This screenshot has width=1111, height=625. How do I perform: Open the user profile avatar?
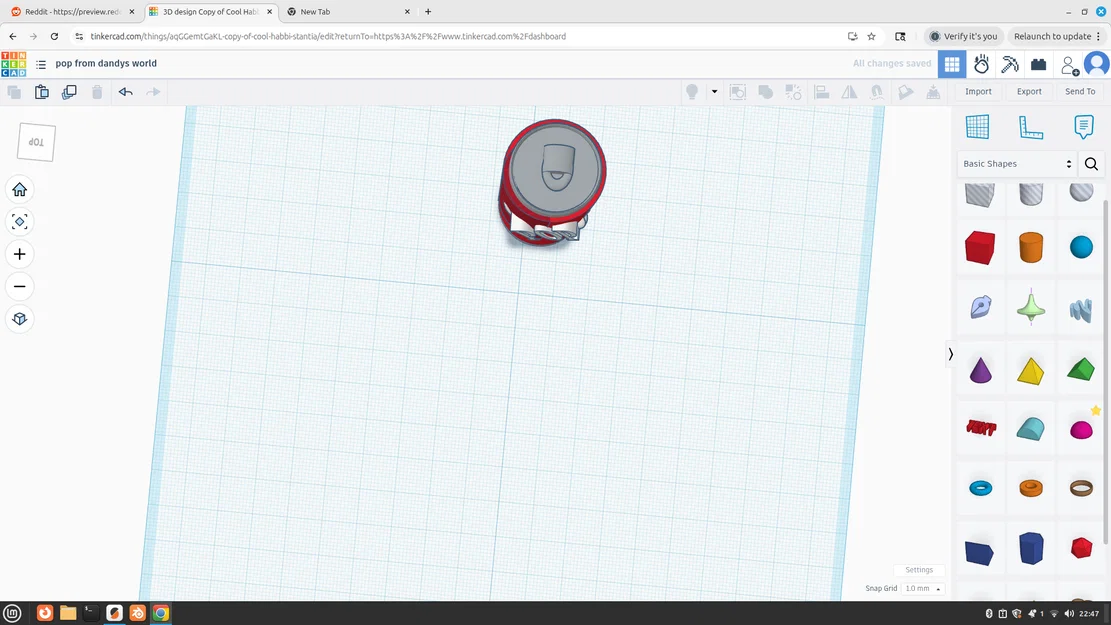click(x=1097, y=64)
